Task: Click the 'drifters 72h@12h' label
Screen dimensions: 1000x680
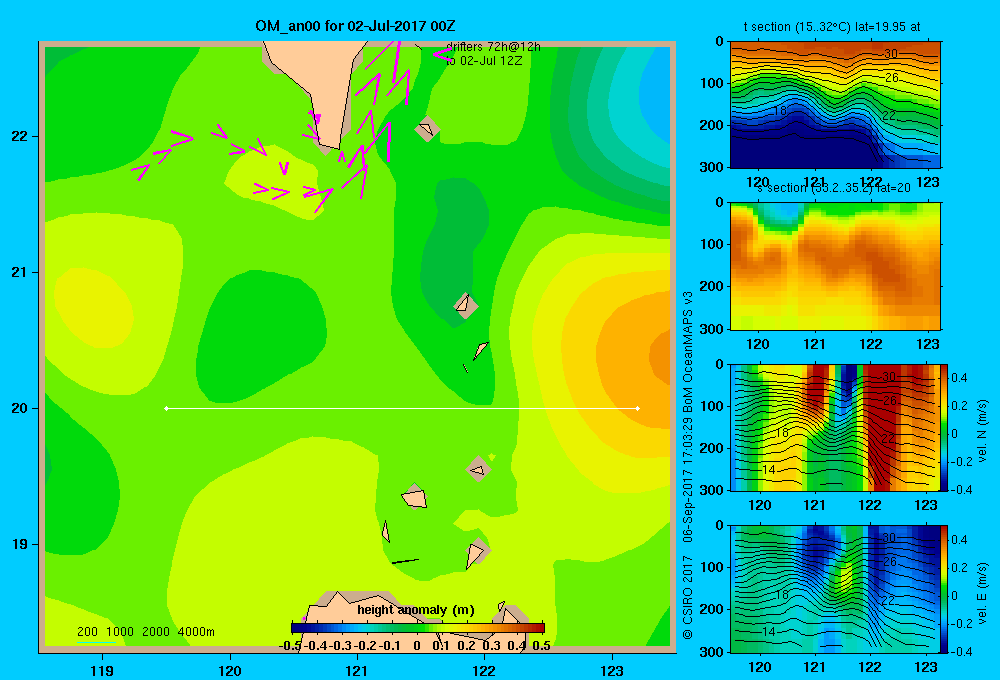Action: 493,47
